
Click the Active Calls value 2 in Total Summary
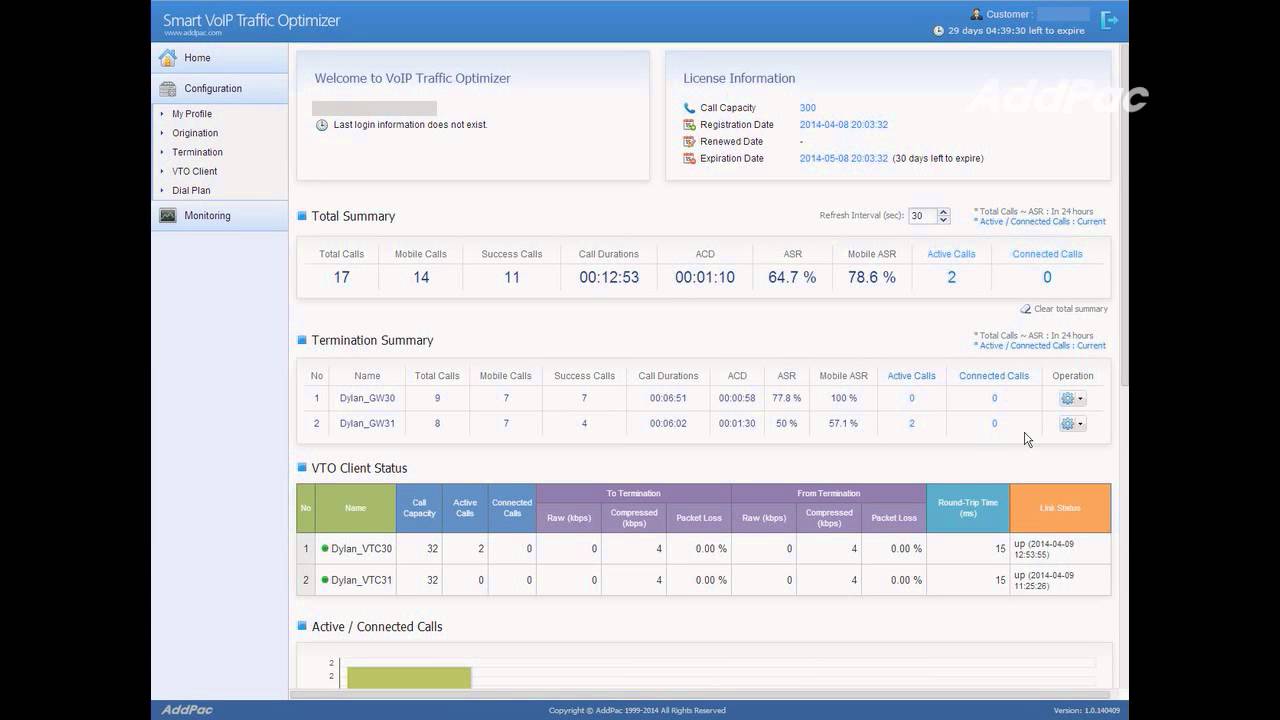pos(951,277)
